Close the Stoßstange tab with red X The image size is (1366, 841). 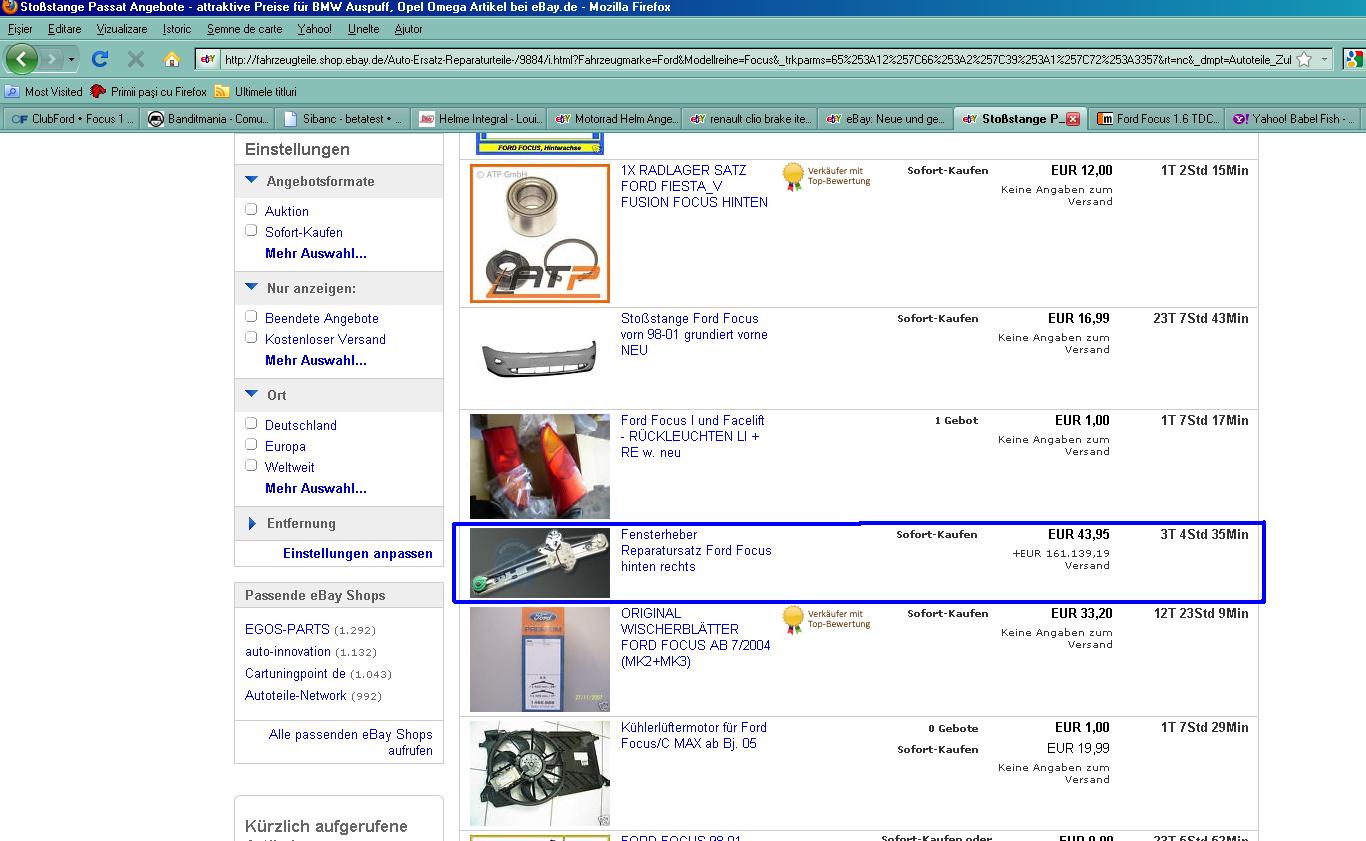tap(1073, 119)
